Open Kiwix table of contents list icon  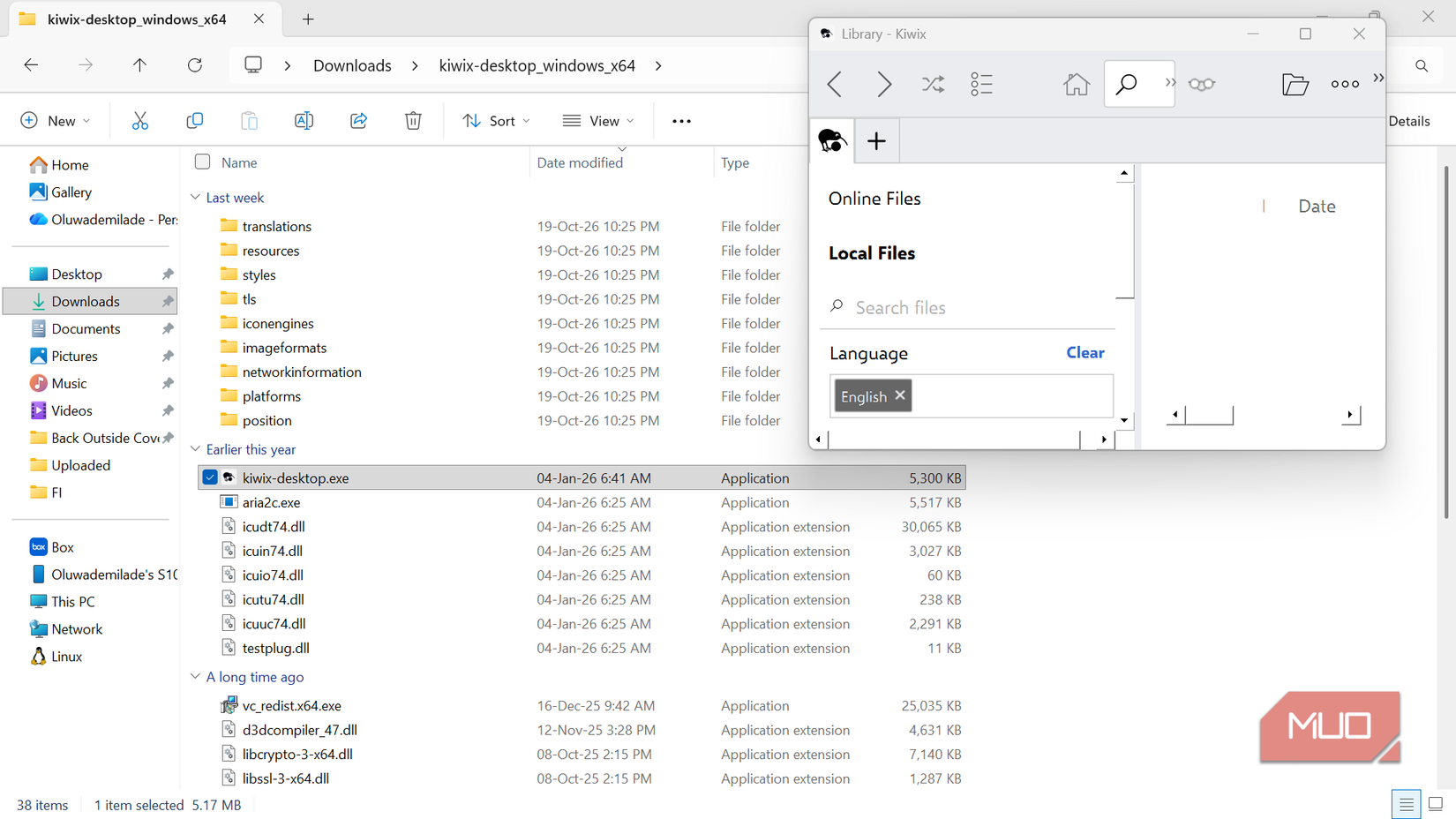[981, 84]
